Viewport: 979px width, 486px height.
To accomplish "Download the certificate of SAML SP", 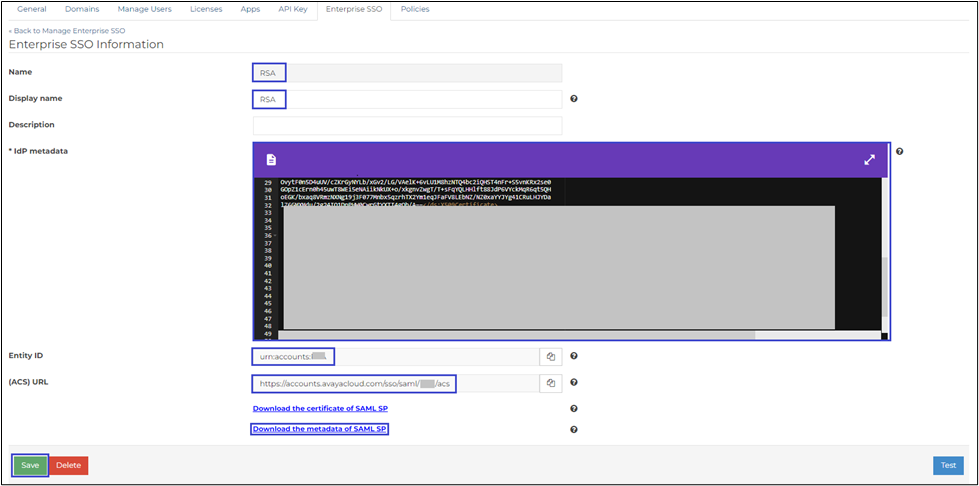I will pos(320,408).
